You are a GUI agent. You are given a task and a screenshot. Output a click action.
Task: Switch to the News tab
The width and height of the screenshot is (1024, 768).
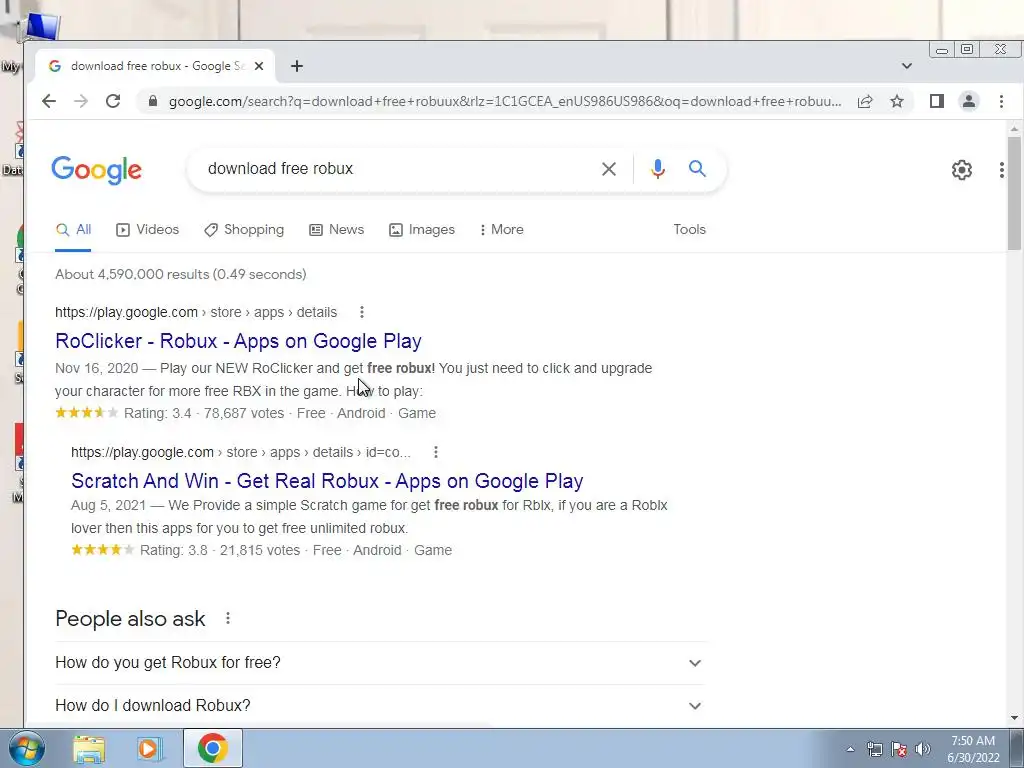pyautogui.click(x=336, y=230)
